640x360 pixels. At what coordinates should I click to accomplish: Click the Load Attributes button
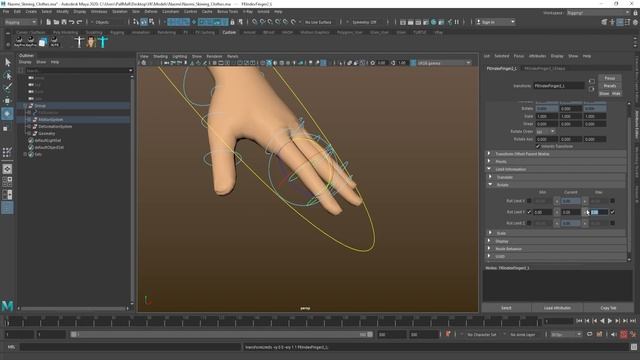point(557,308)
